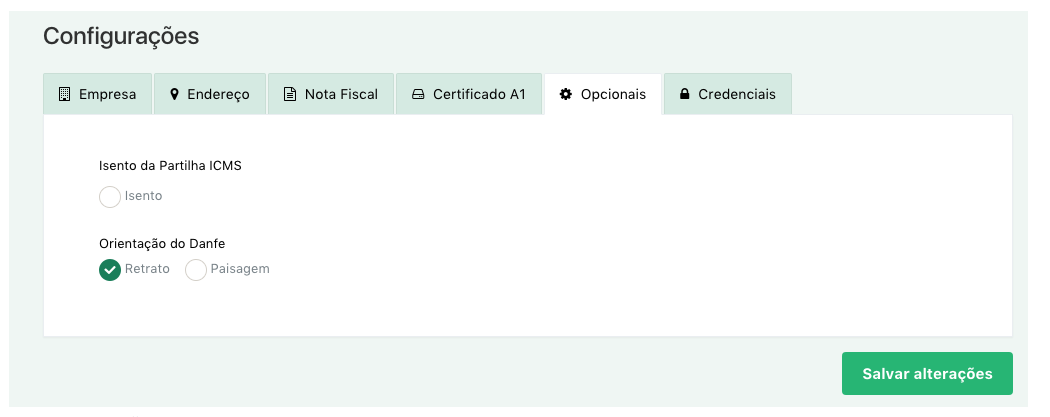Viewport: 1050px width, 417px height.
Task: Switch to the Credenciais tab
Action: (736, 94)
